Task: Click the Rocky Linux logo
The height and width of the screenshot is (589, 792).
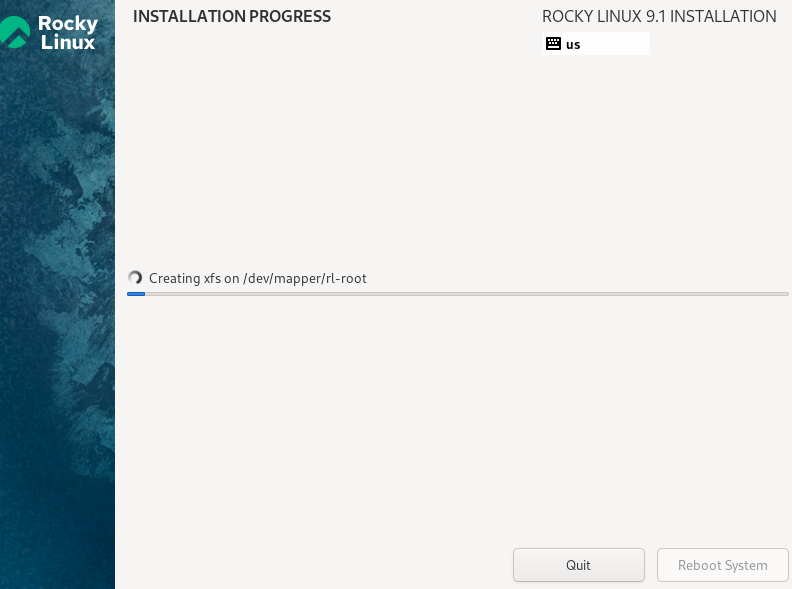Action: point(48,32)
